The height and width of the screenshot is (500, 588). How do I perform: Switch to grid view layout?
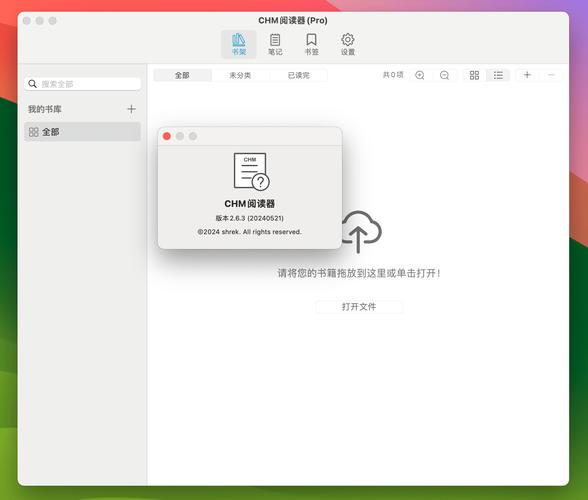click(474, 75)
